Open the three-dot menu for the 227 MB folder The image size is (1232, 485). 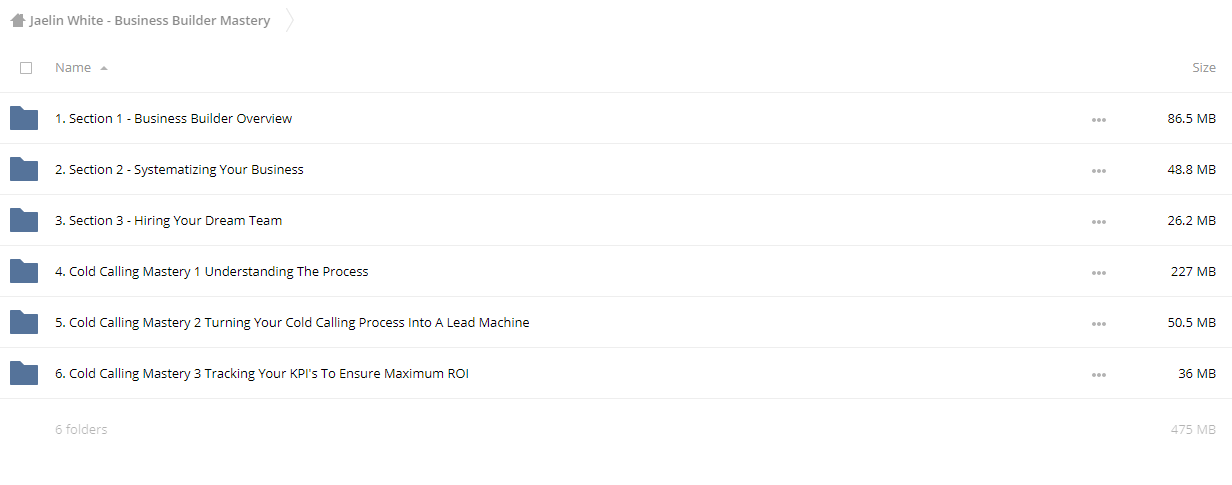click(1099, 272)
